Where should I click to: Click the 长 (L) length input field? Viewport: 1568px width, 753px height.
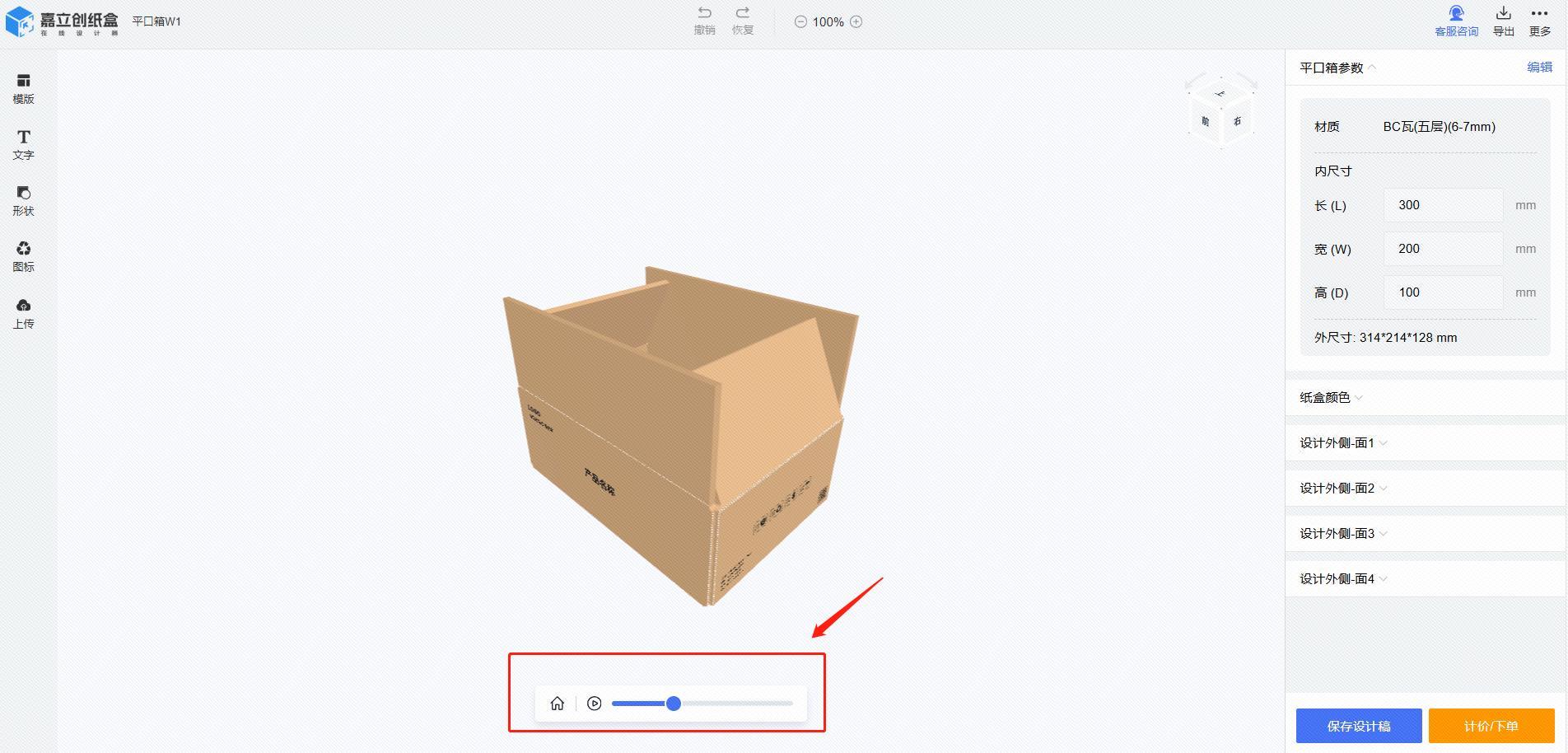pyautogui.click(x=1443, y=205)
